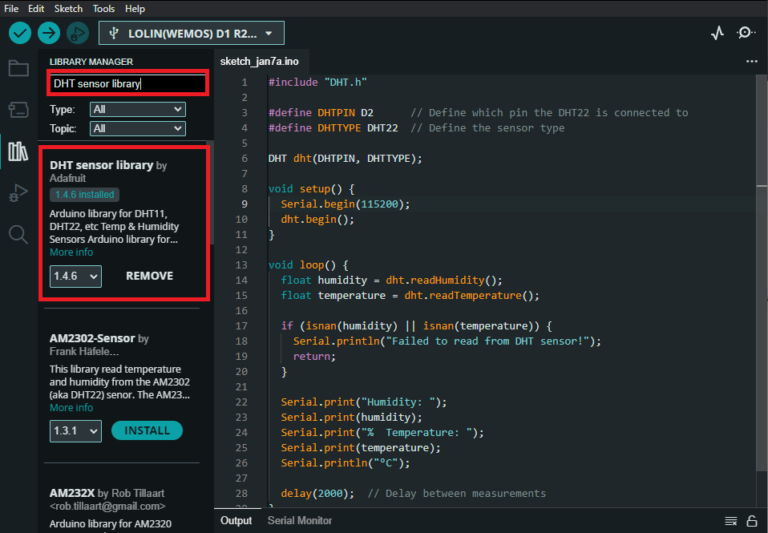Screen dimensions: 768x533
Task: Click the Verify checkmark button
Action: point(20,33)
